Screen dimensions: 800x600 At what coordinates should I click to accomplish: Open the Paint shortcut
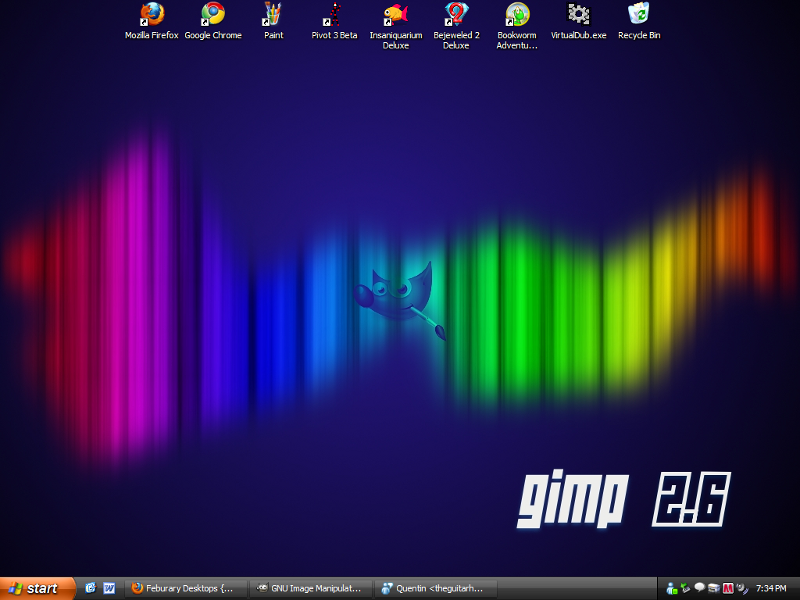coord(273,18)
